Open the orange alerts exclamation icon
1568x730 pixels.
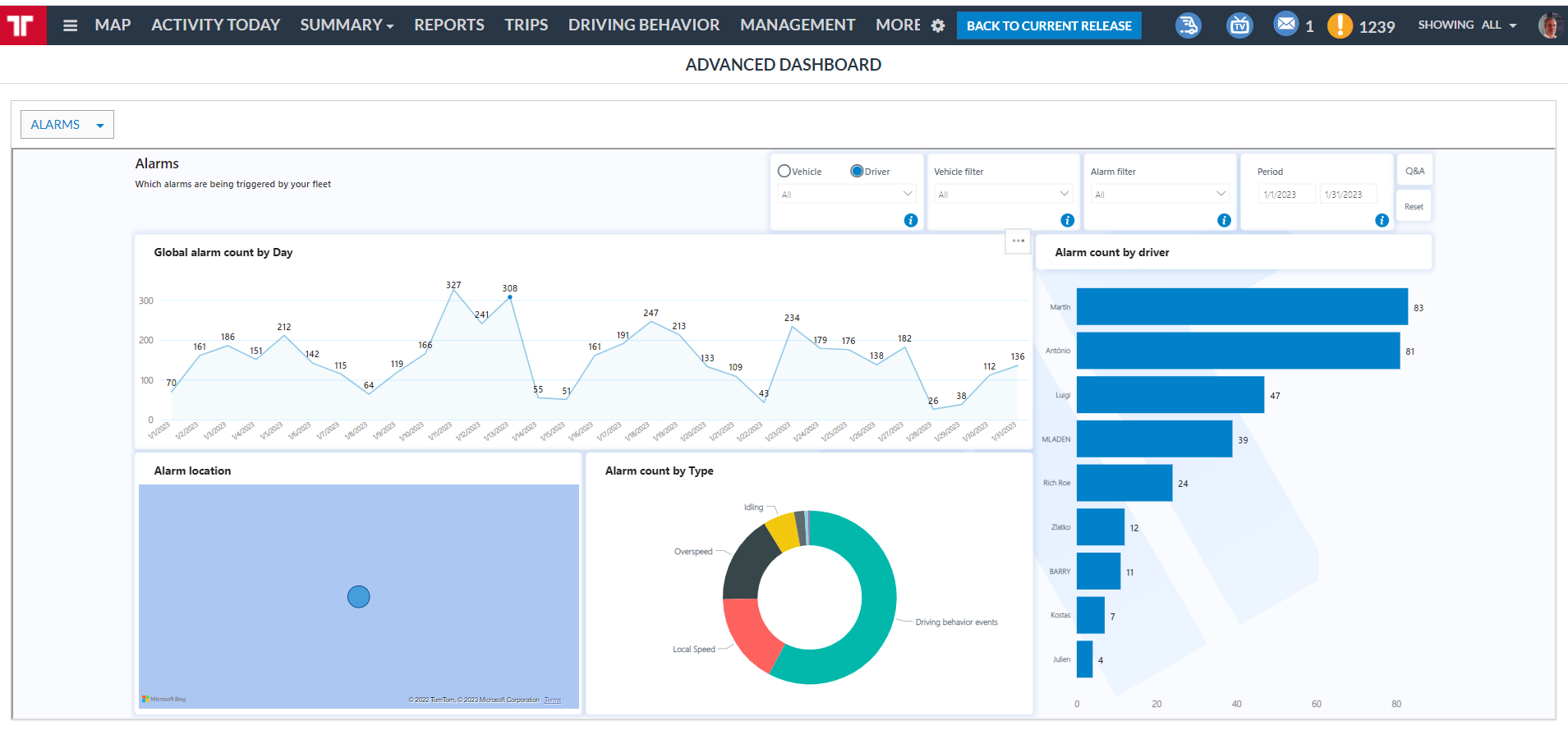(x=1340, y=25)
